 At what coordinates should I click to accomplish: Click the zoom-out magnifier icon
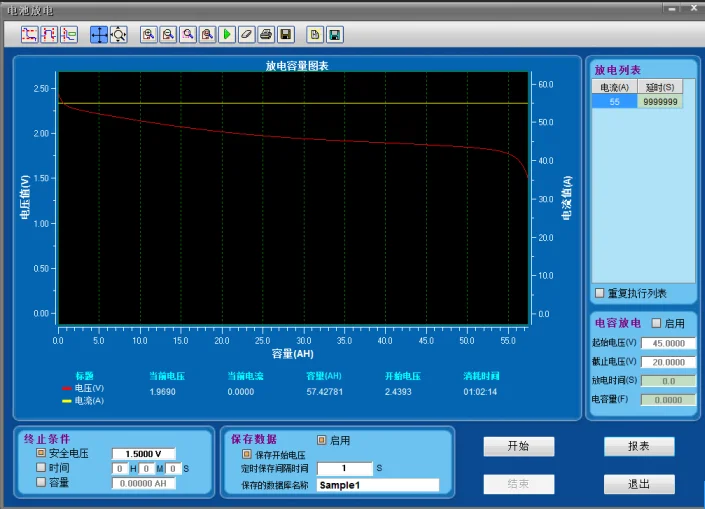coord(168,34)
